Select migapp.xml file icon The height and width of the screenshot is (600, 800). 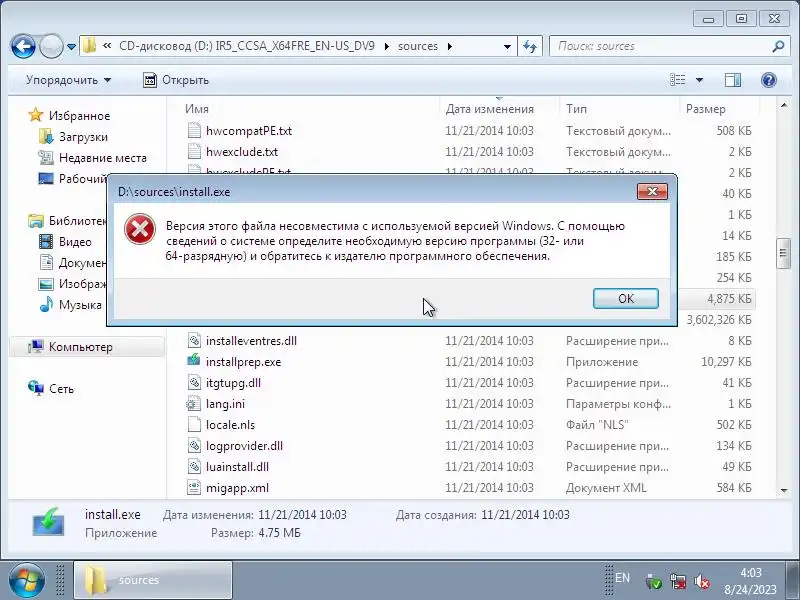(x=194, y=487)
